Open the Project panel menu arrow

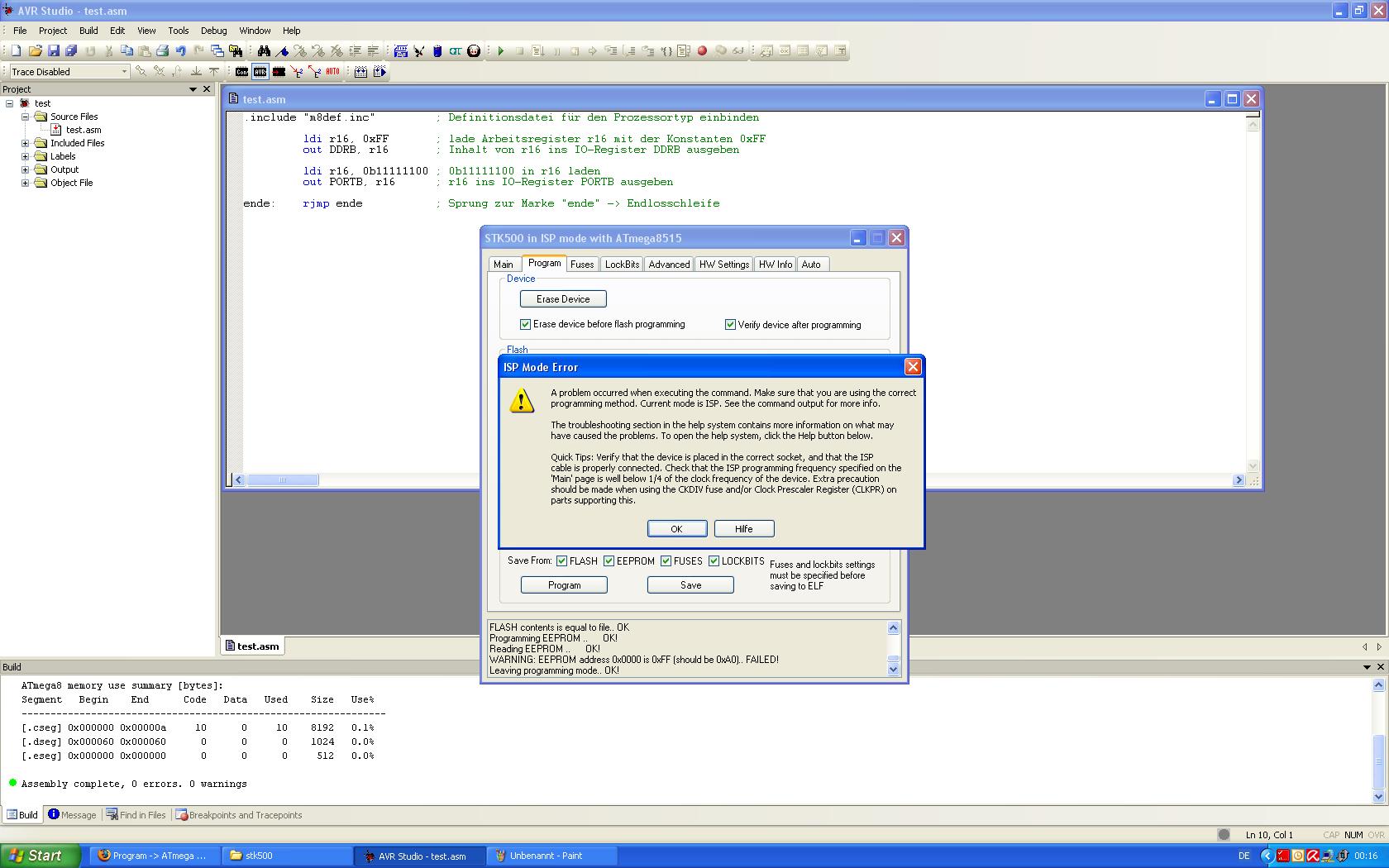pyautogui.click(x=193, y=89)
